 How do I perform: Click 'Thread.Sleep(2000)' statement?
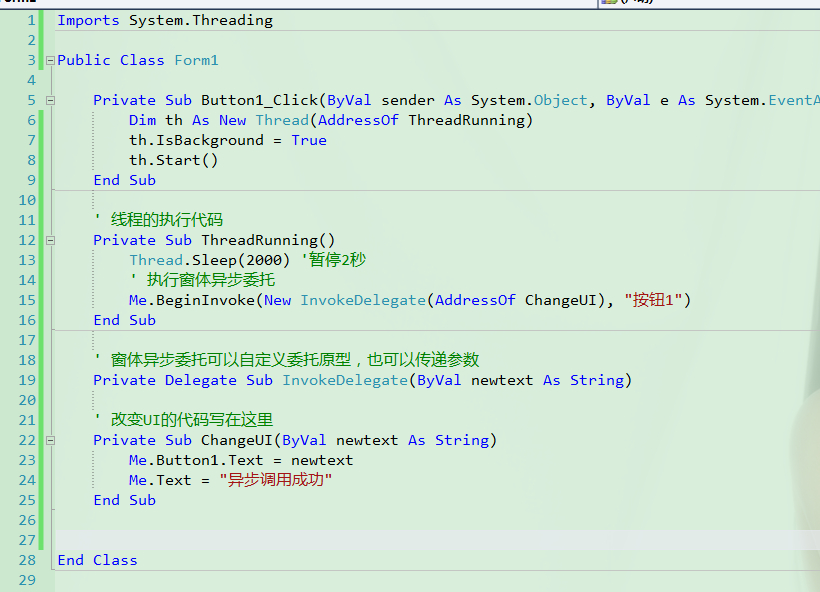click(x=210, y=260)
